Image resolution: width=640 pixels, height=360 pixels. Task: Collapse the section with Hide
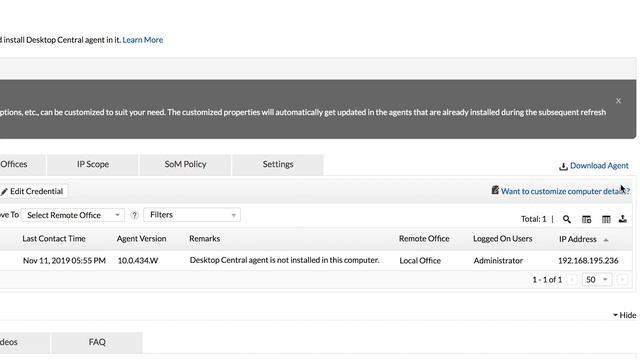click(624, 315)
